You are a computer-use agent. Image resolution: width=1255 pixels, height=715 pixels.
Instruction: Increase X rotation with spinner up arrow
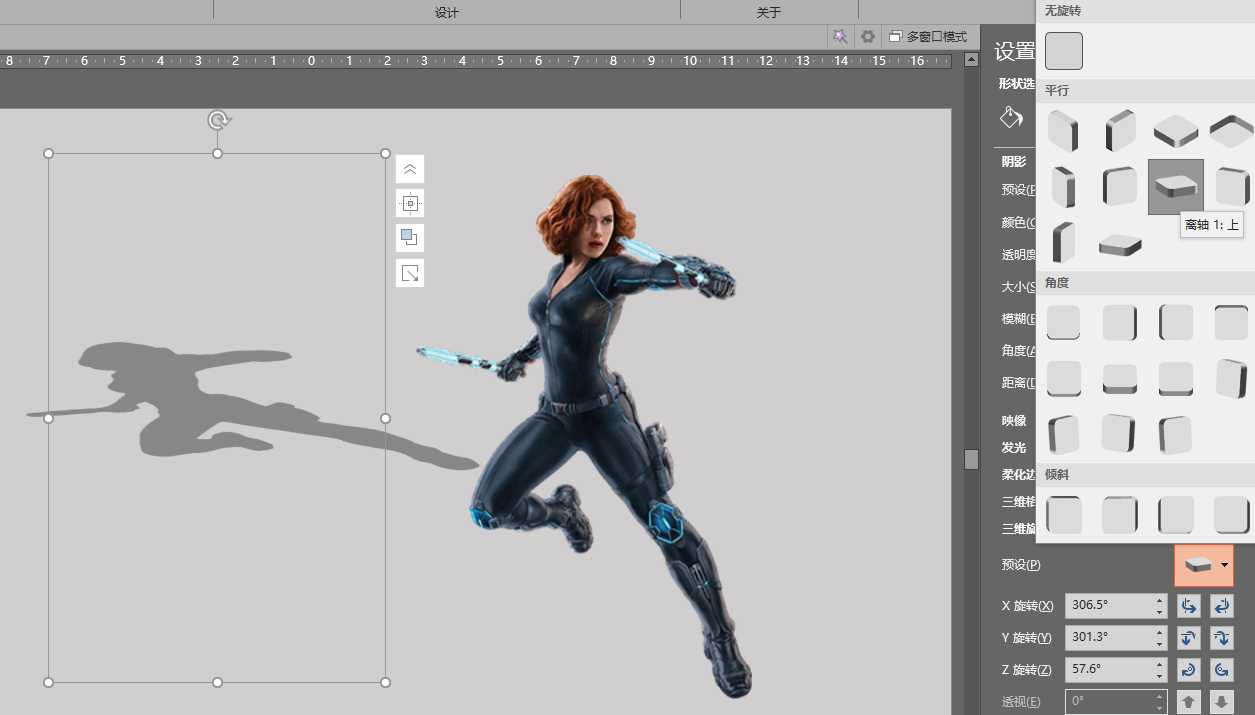[1159, 600]
